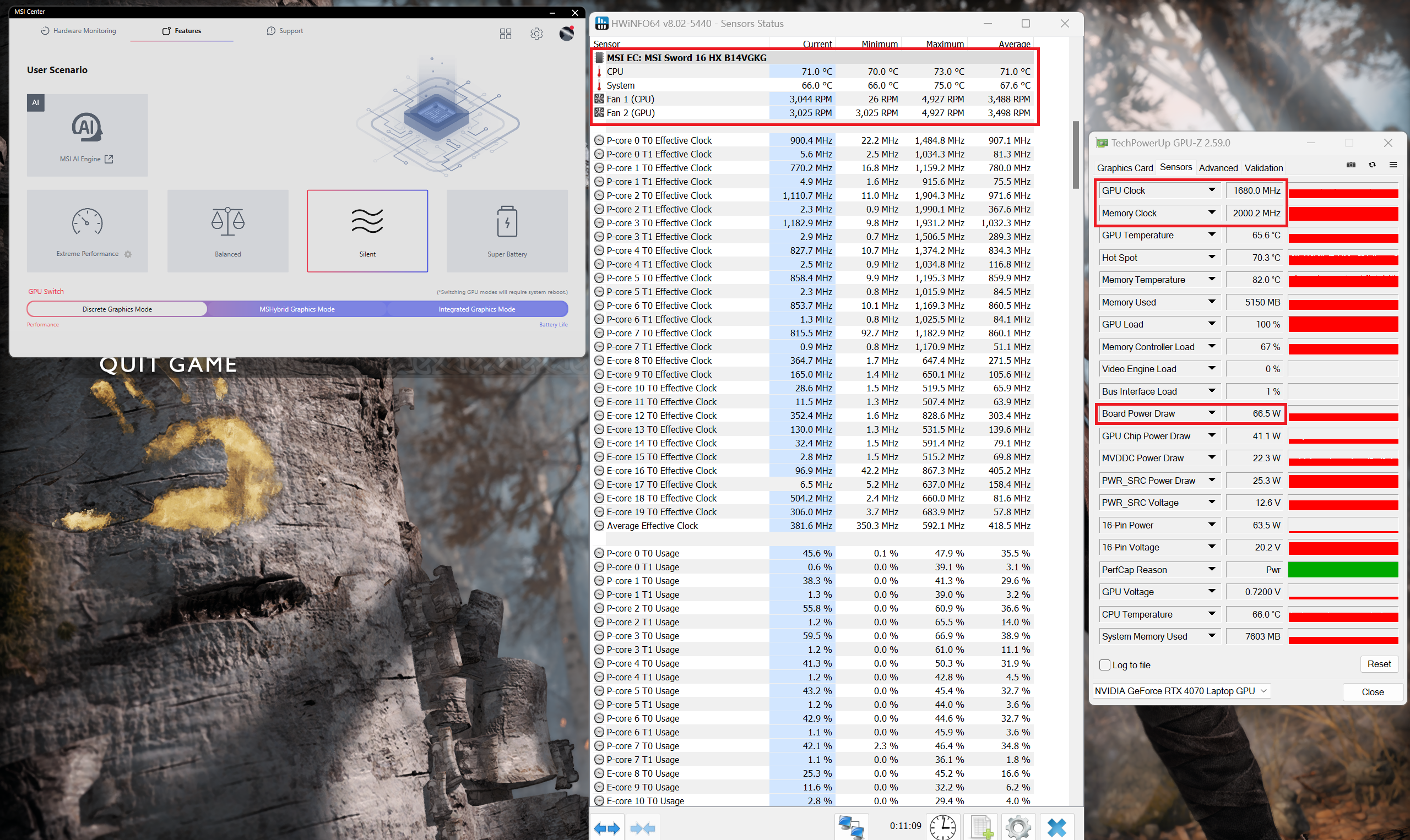
Task: Switch to Discrete Graphics Mode
Action: [117, 309]
